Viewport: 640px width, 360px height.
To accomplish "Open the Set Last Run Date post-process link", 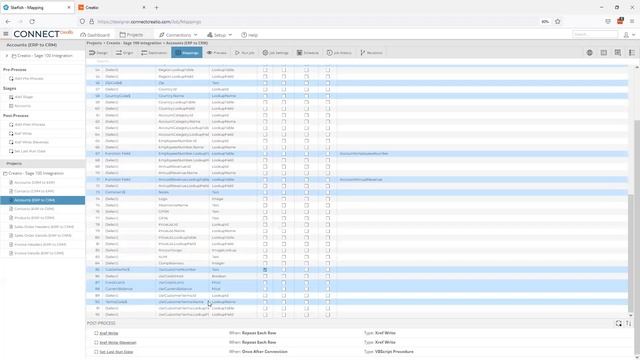I will (x=116, y=351).
